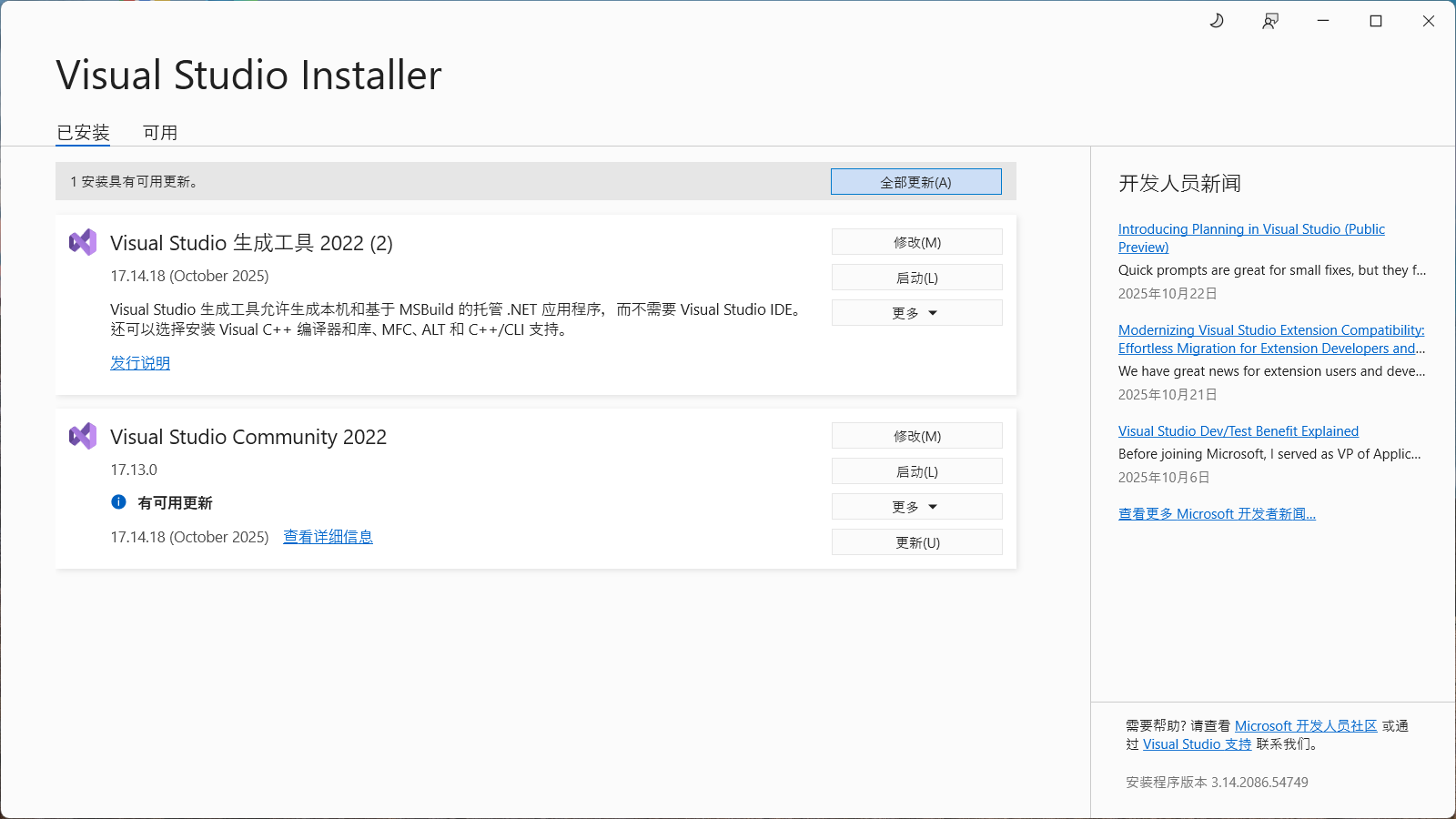
Task: Click the 1 安装具有可用更新 notice text
Action: (135, 182)
